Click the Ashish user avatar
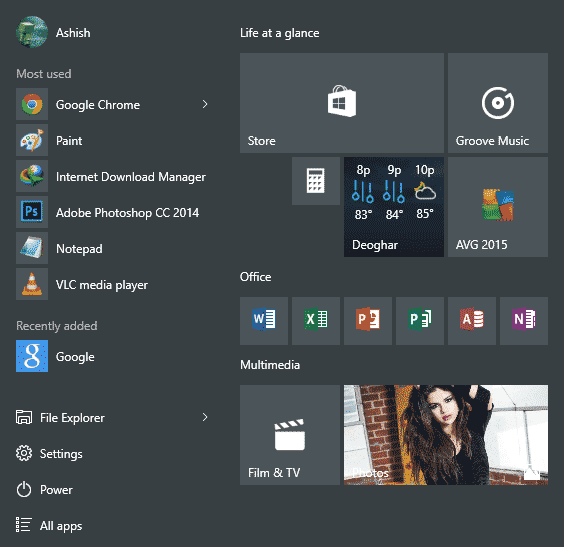Viewport: 564px width, 547px height. point(32,32)
